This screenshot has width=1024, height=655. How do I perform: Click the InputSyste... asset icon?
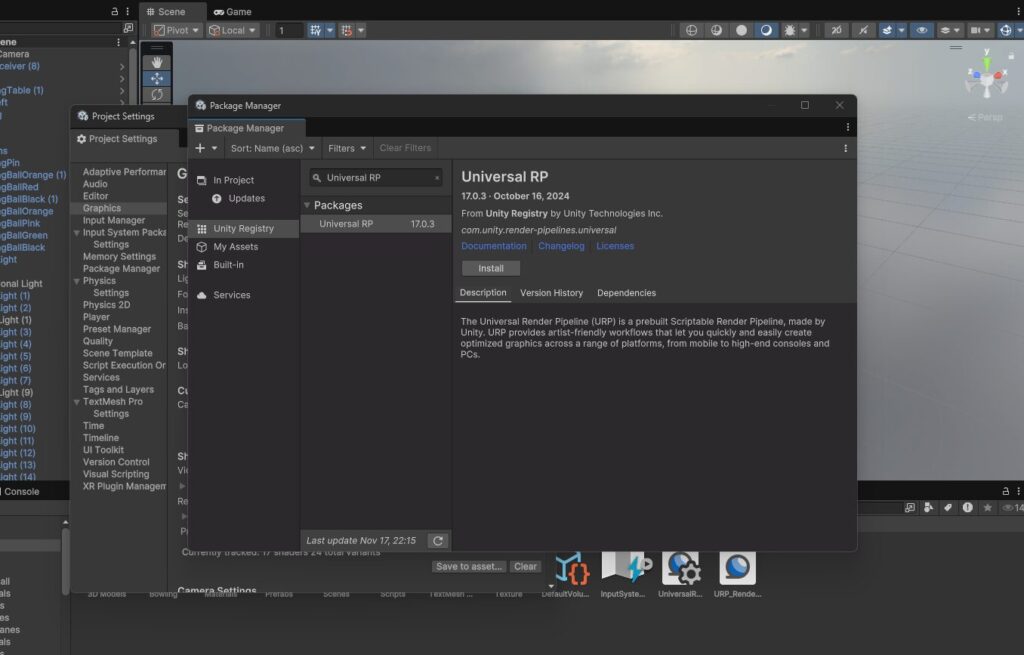[x=626, y=567]
